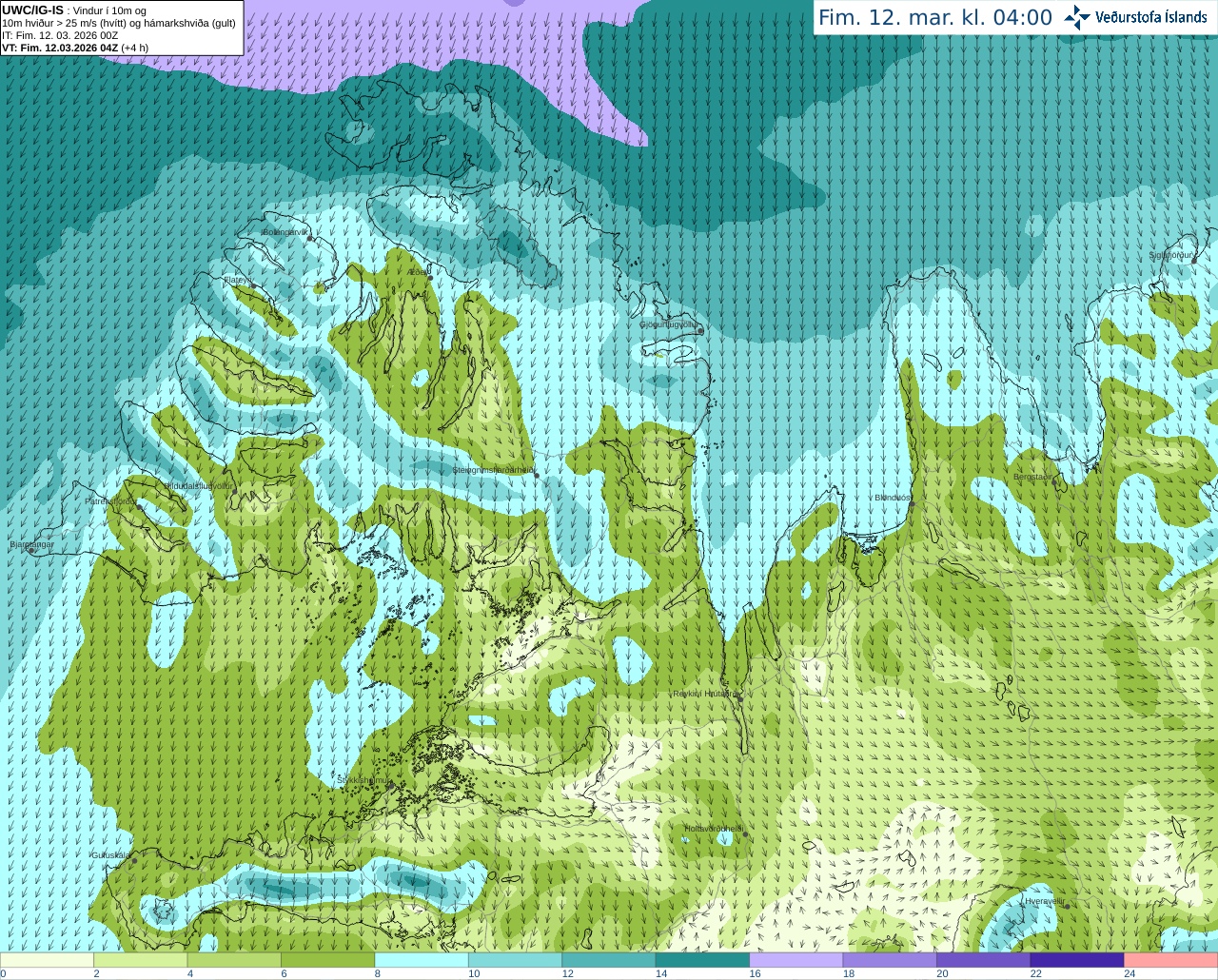Click the Gufuskálar station label
The width and height of the screenshot is (1218, 980).
click(110, 854)
